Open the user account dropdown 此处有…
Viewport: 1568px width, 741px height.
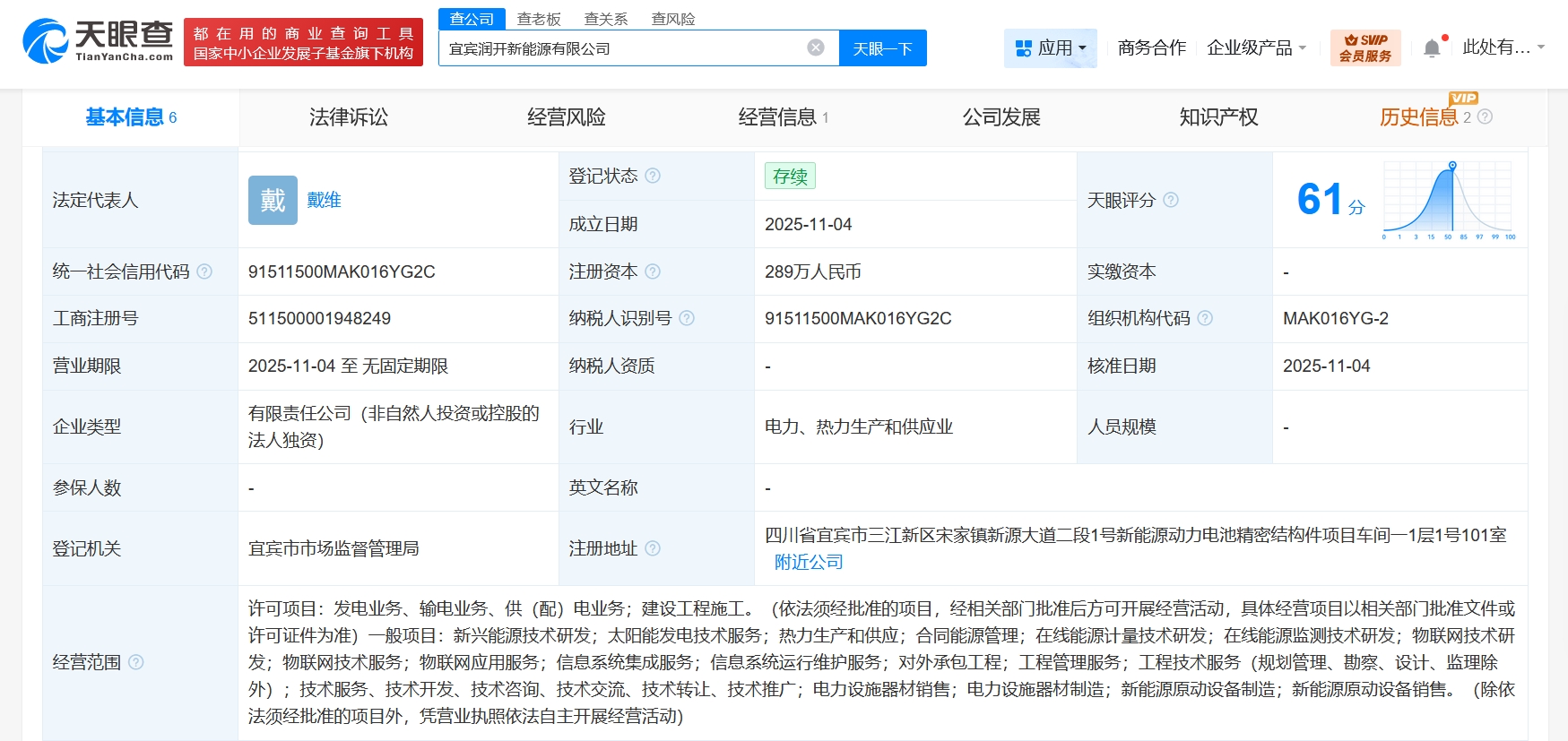click(1503, 47)
